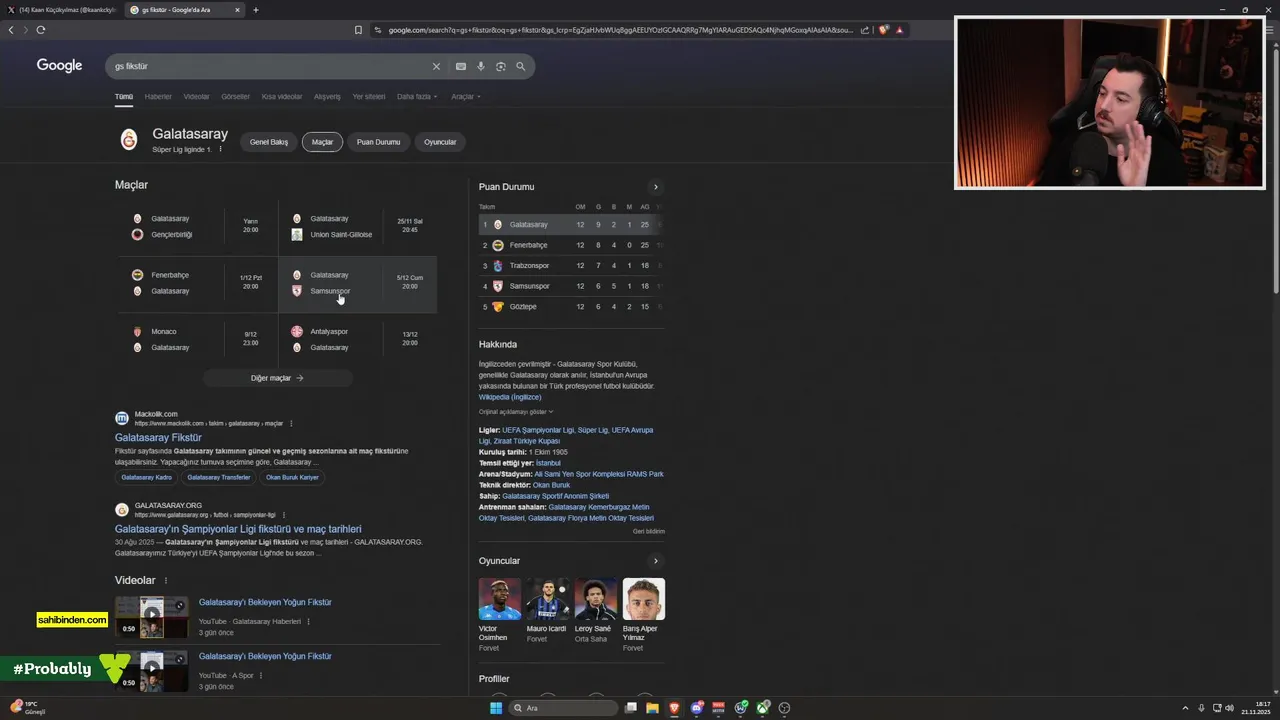Open the Monaco vs Galatasaray match
Image resolution: width=1280 pixels, height=720 pixels.
coord(197,340)
